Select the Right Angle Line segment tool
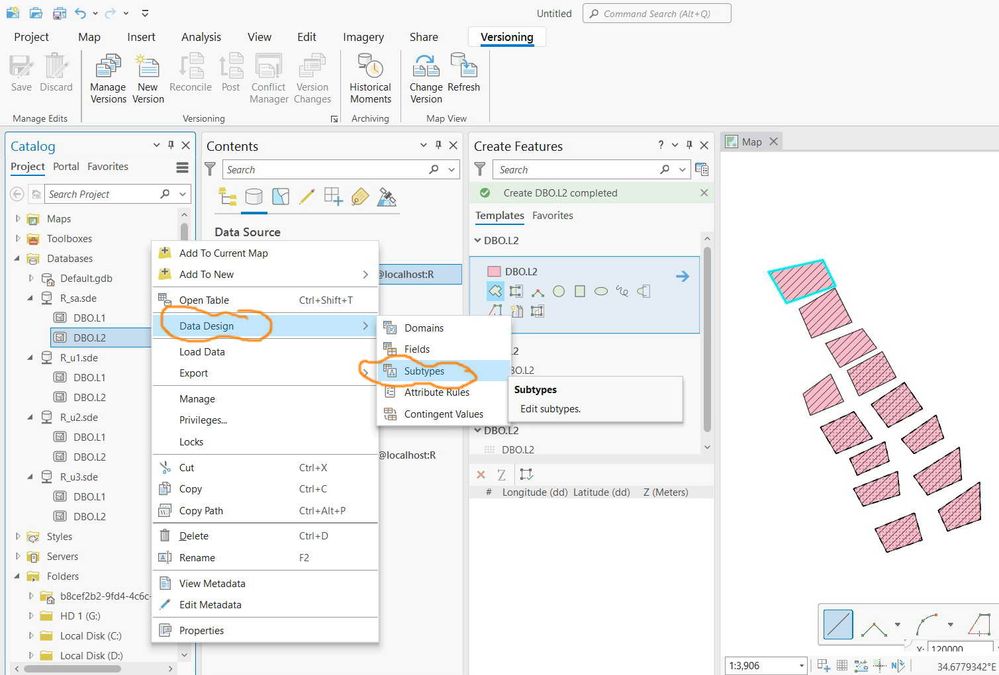Screen dimensions: 999x675 point(875,628)
